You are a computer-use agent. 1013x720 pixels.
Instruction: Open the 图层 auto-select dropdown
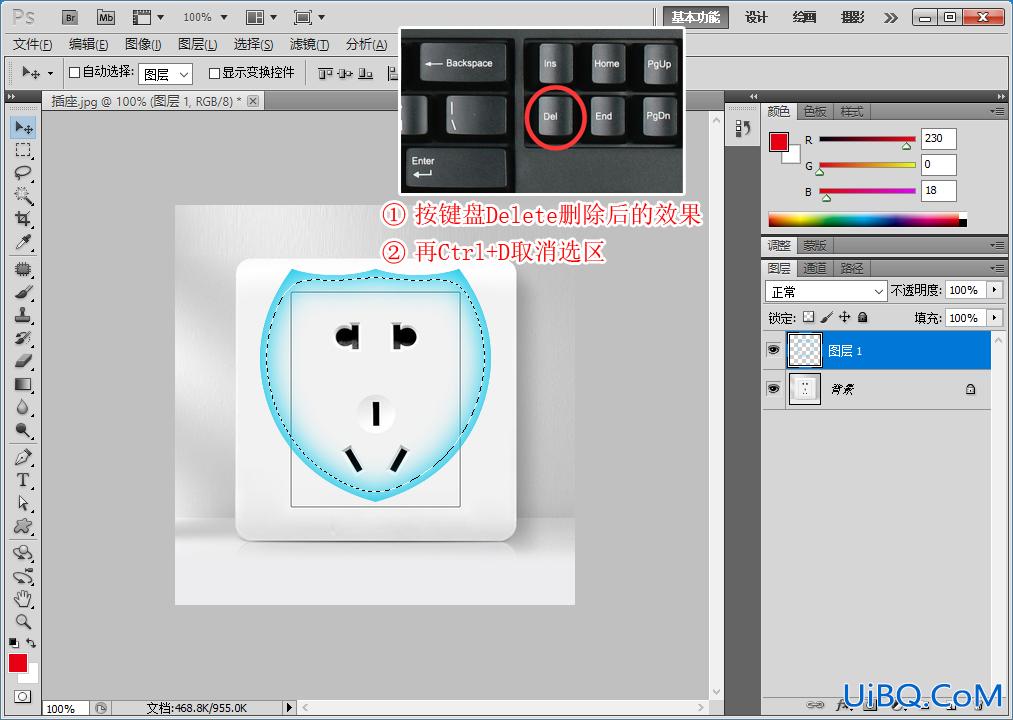coord(165,75)
